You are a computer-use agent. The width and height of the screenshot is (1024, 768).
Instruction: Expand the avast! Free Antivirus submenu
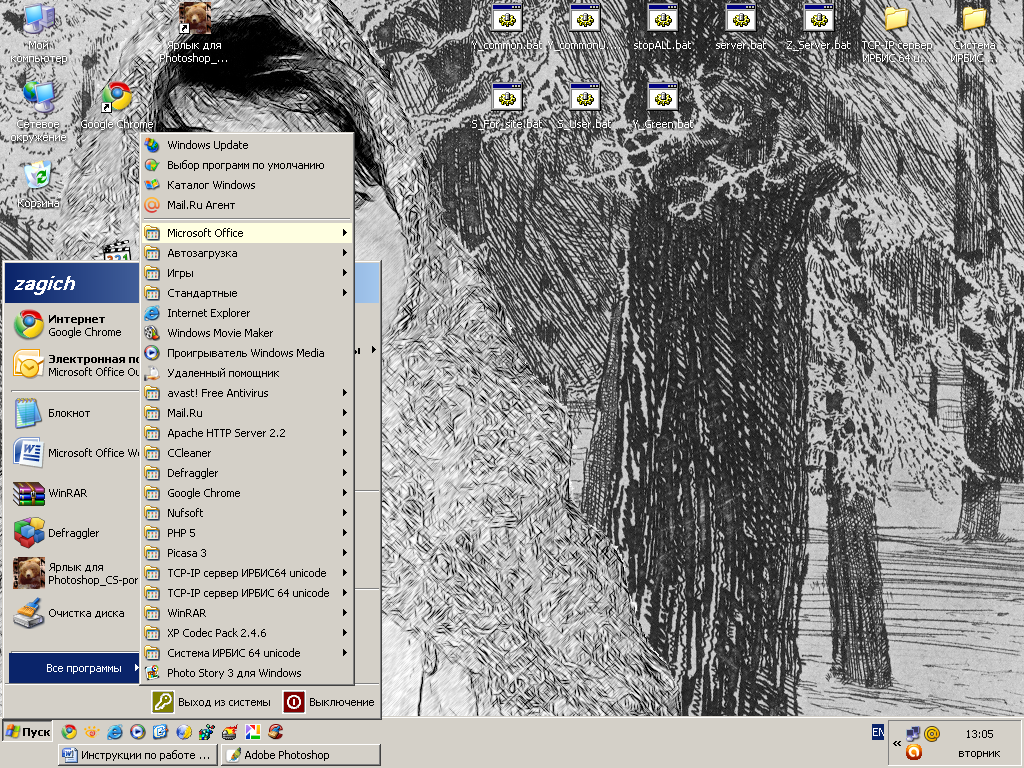pyautogui.click(x=247, y=393)
